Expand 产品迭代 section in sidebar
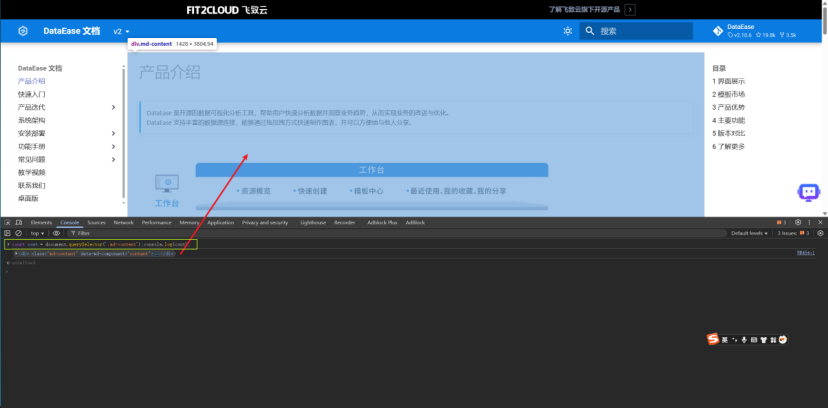828x408 pixels. click(x=113, y=107)
